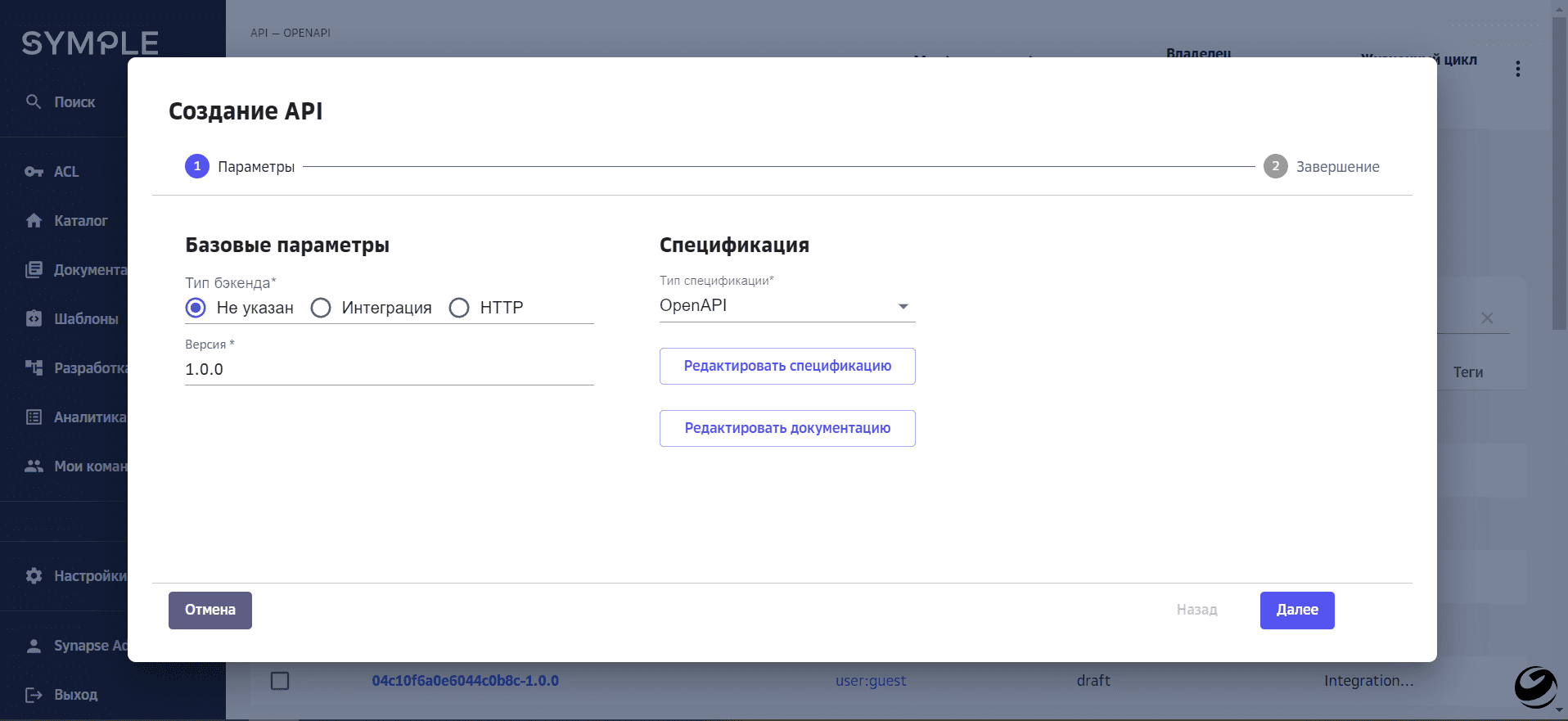Image resolution: width=1568 pixels, height=721 pixels.
Task: Click step 2 'Завершение' in the stepper
Action: pos(1321,166)
